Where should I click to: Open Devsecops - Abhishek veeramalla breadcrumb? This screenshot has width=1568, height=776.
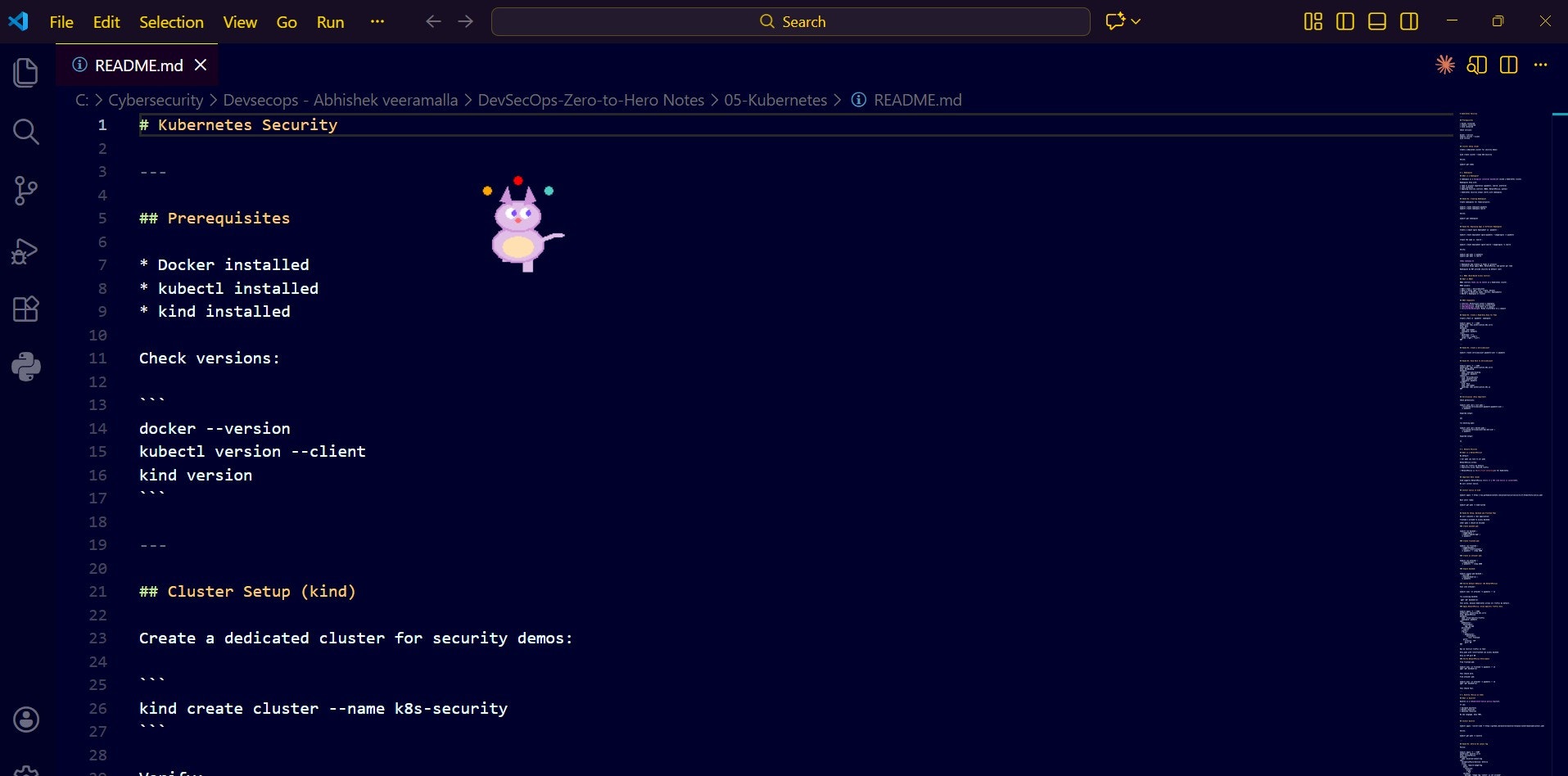coord(341,100)
